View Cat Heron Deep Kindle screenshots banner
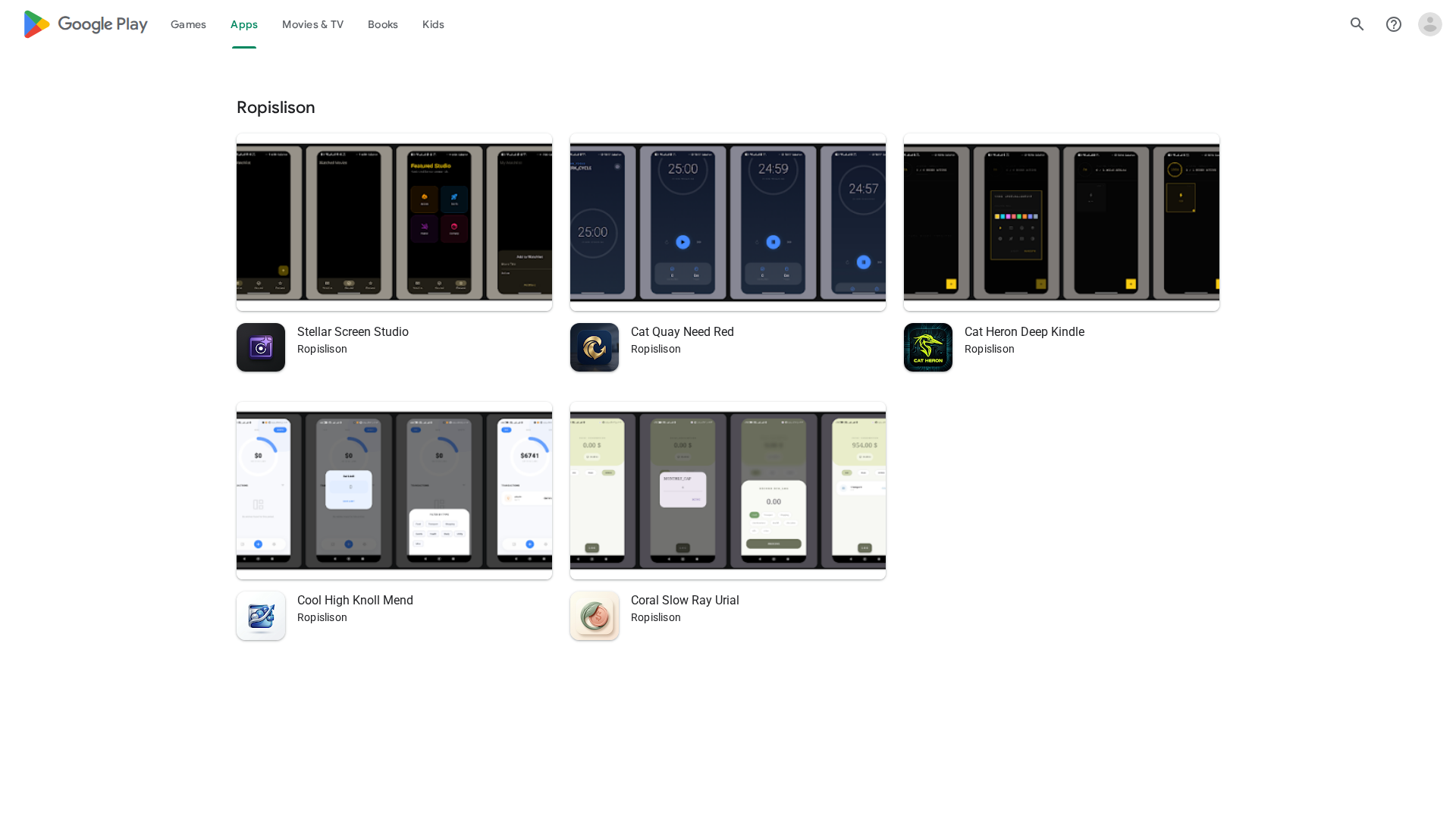Viewport: 1456px width, 819px height. [1062, 222]
